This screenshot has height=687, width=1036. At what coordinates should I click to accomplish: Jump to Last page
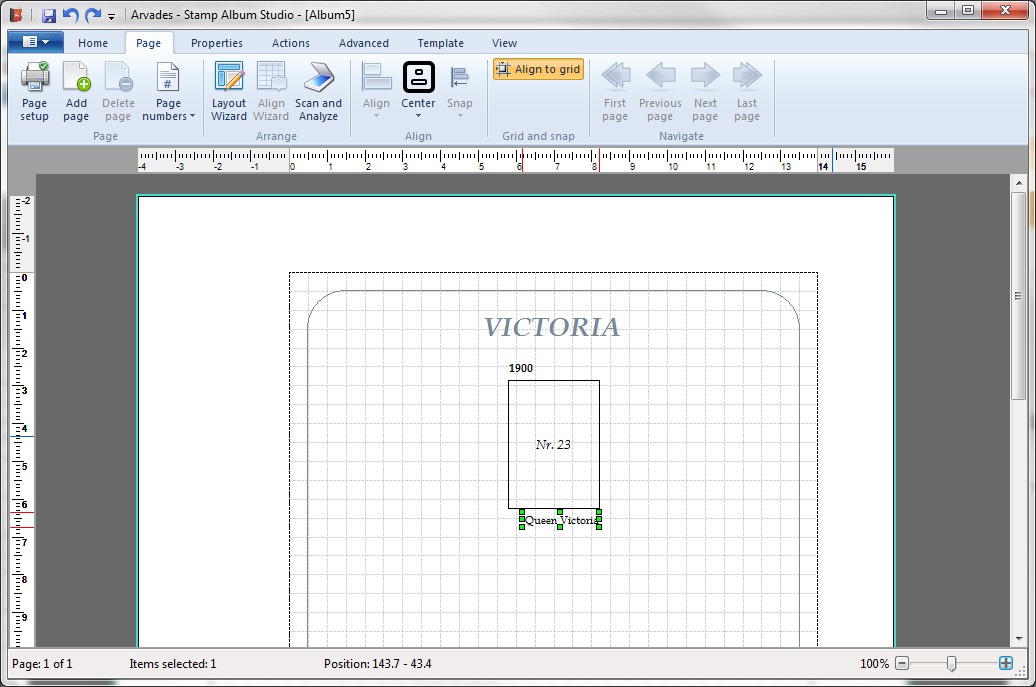coord(747,91)
